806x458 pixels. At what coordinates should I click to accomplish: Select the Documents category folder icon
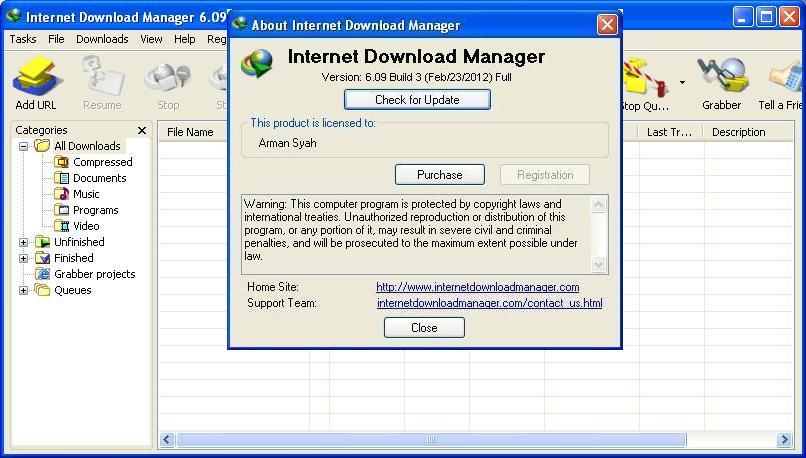tap(62, 178)
